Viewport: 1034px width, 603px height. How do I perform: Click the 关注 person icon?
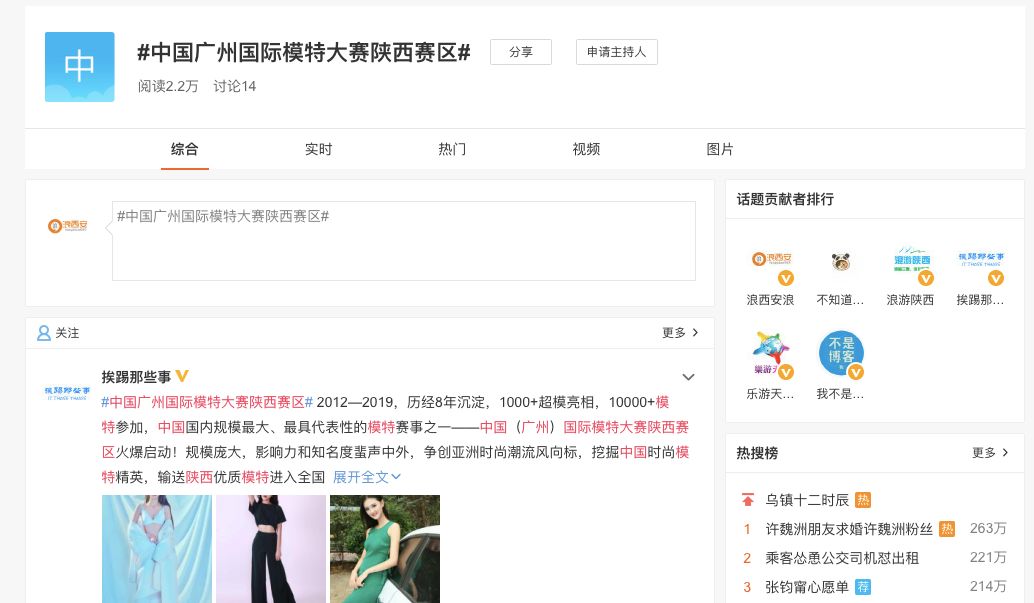(44, 333)
